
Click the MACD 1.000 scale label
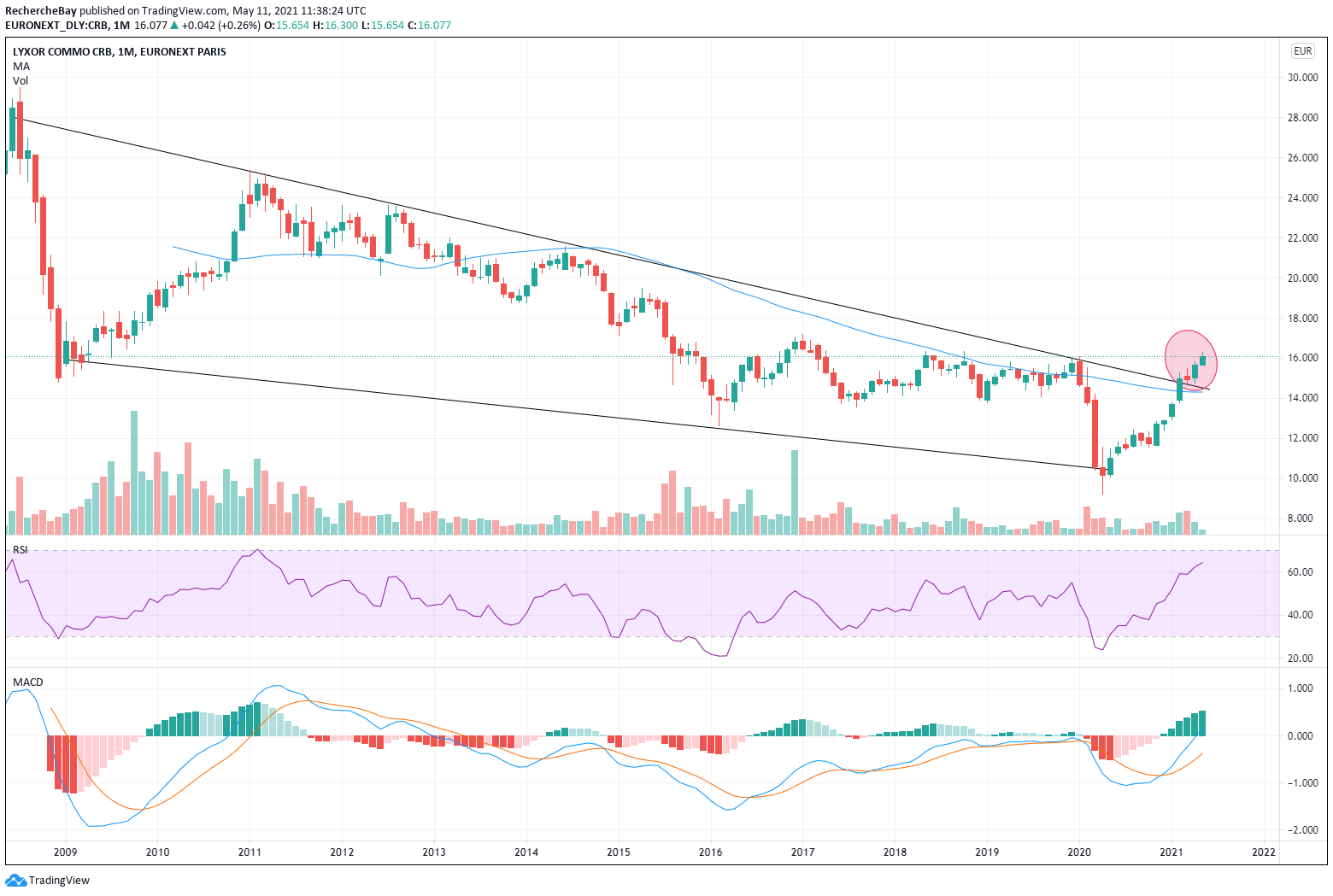coord(1300,688)
